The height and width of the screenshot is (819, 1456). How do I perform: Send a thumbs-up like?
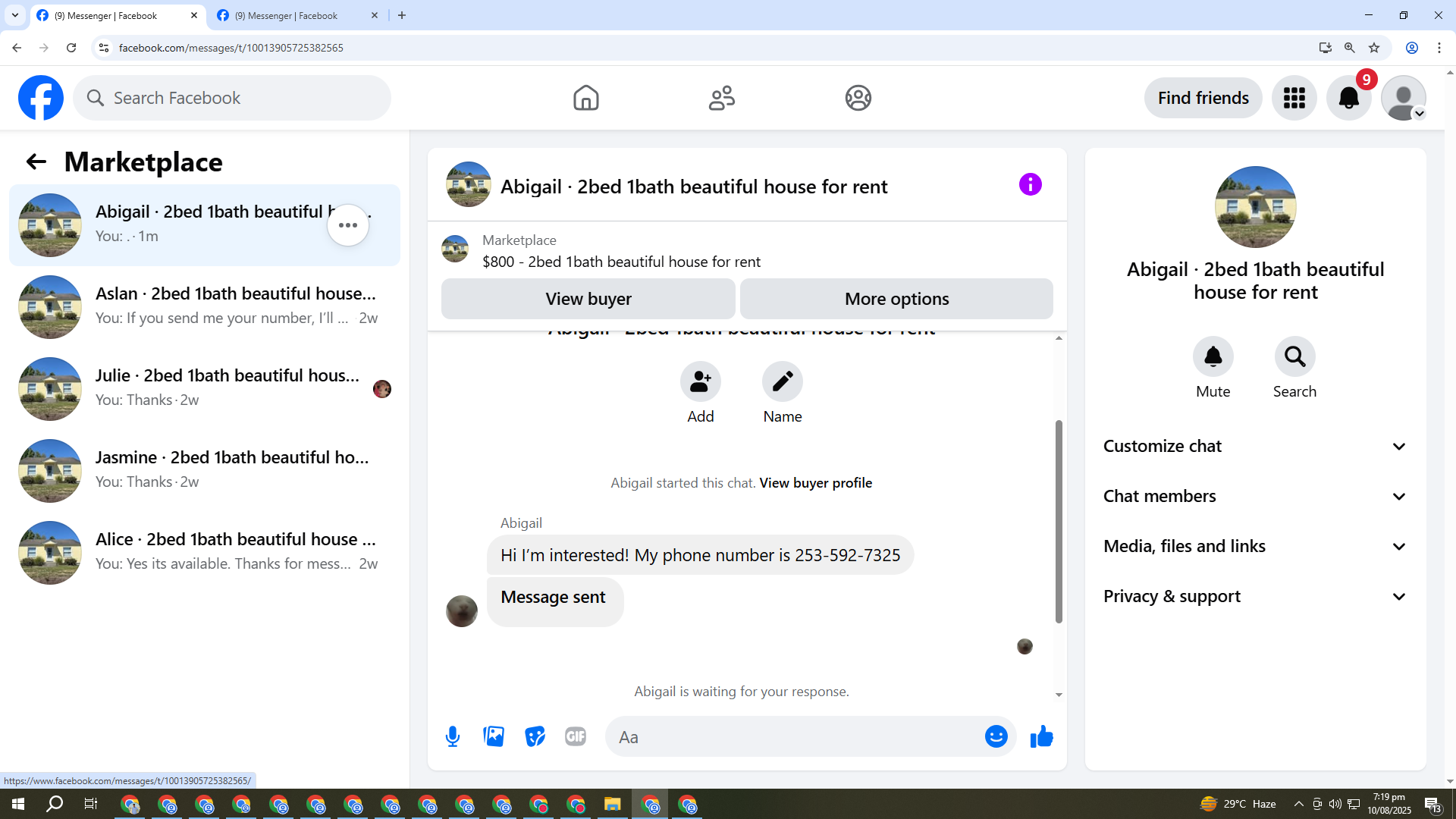click(x=1042, y=736)
